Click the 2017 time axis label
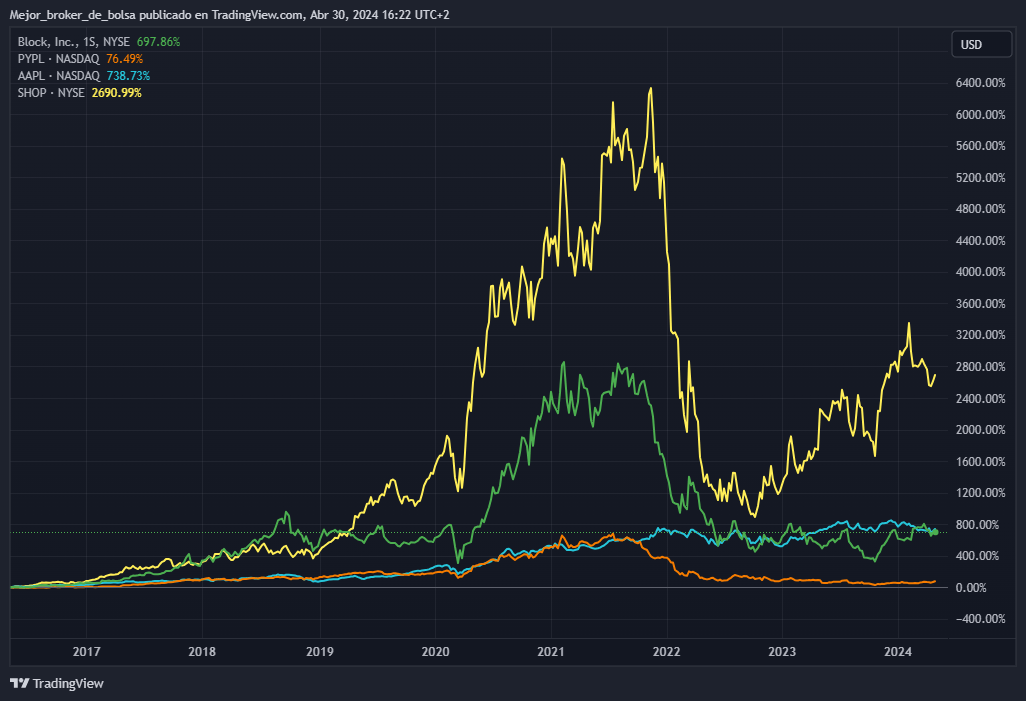The image size is (1026, 701). point(86,652)
